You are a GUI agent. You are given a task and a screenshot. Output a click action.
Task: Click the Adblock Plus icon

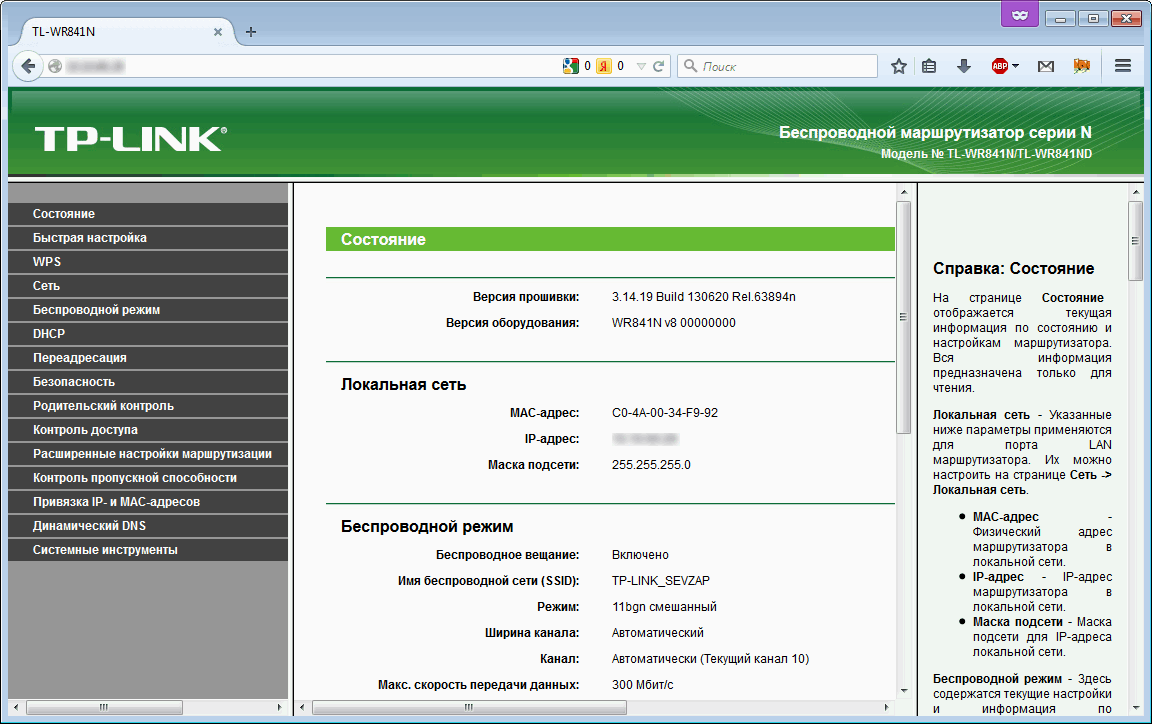[999, 66]
